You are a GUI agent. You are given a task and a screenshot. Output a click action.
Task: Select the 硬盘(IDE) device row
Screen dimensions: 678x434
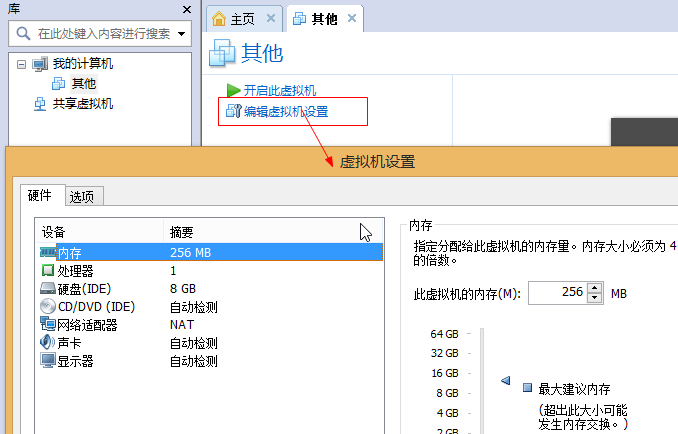pos(211,288)
